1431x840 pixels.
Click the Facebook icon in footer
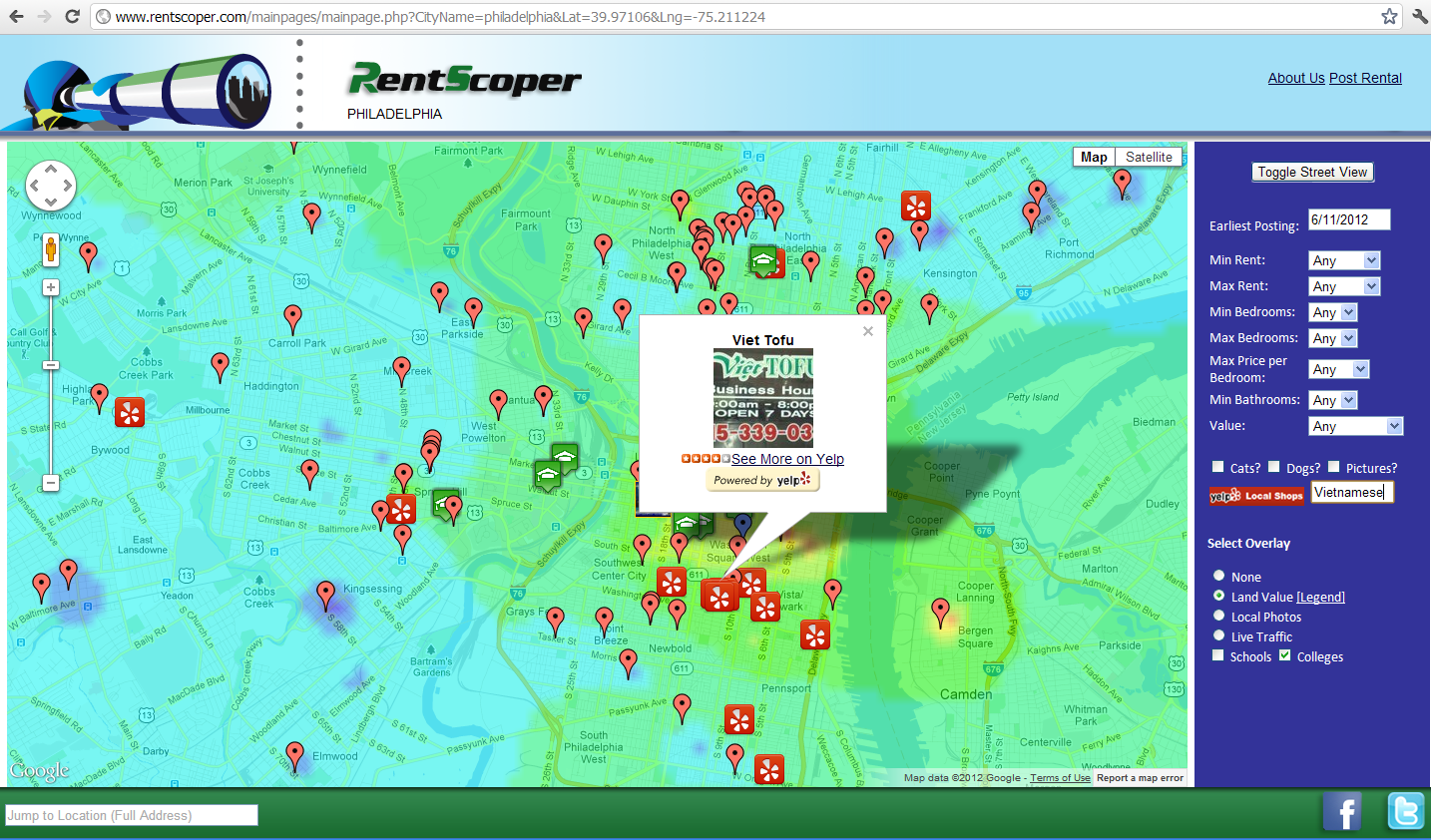click(1342, 811)
